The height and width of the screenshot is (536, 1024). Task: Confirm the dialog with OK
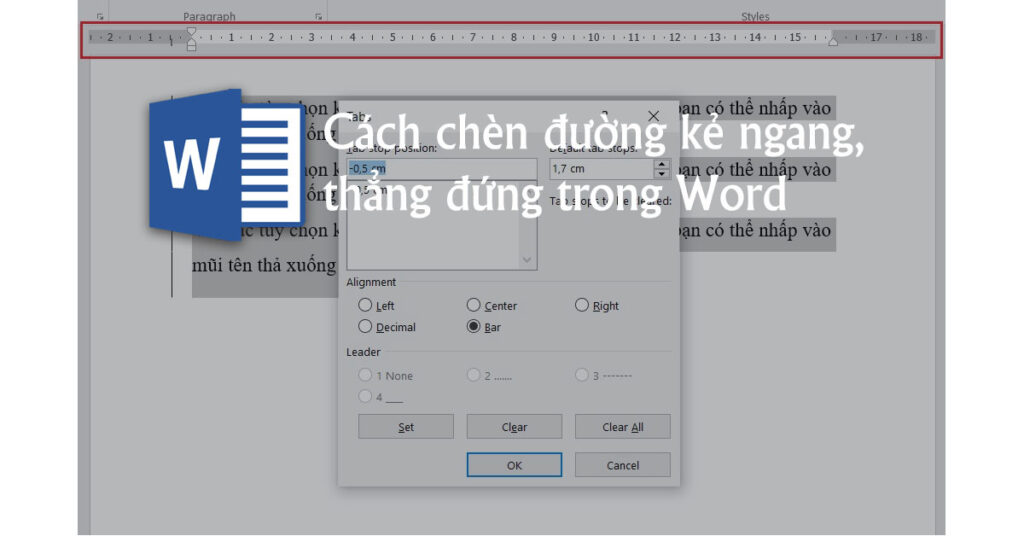(x=514, y=465)
